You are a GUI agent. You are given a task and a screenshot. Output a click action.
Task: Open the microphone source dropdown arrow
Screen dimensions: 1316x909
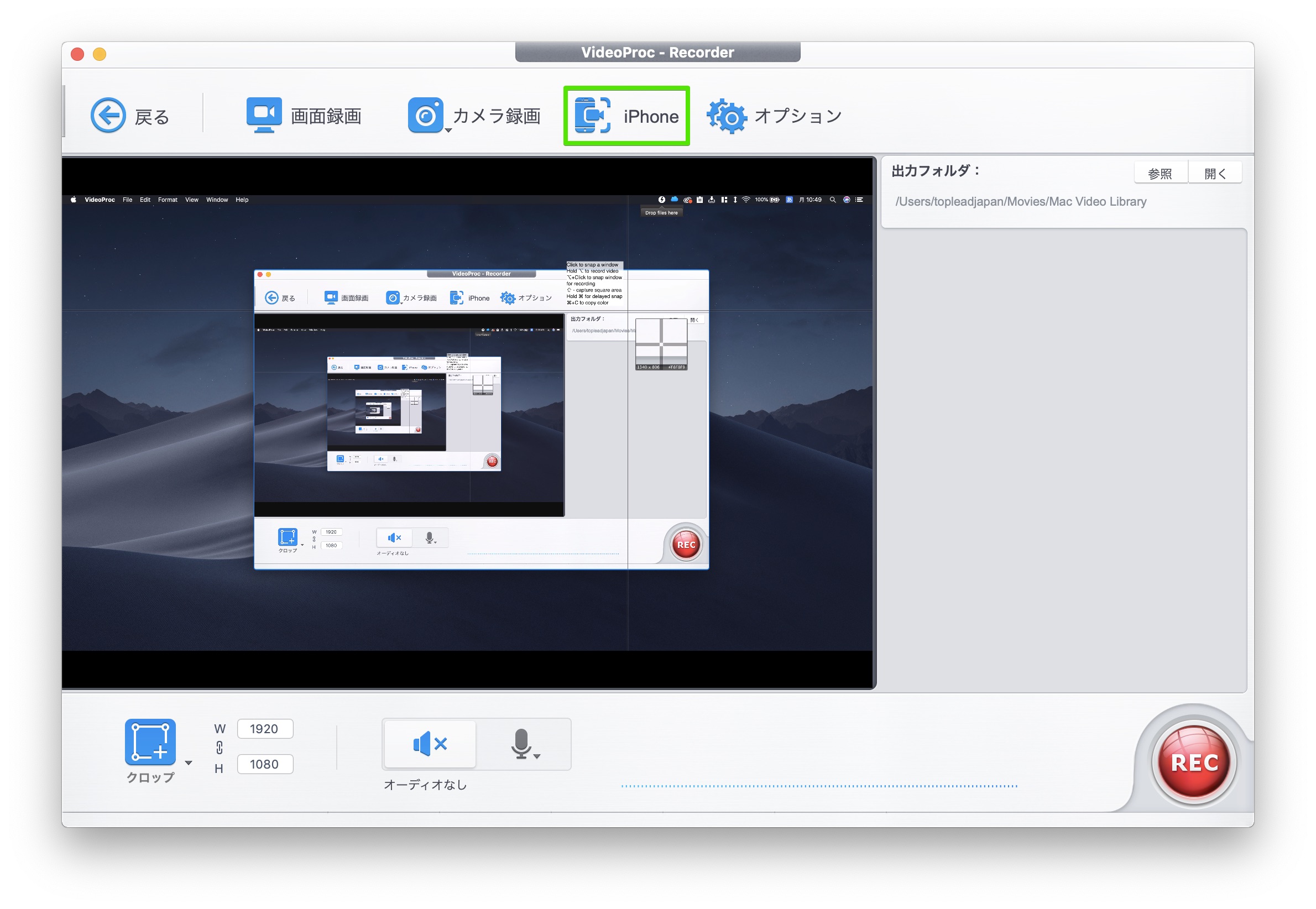[x=537, y=757]
